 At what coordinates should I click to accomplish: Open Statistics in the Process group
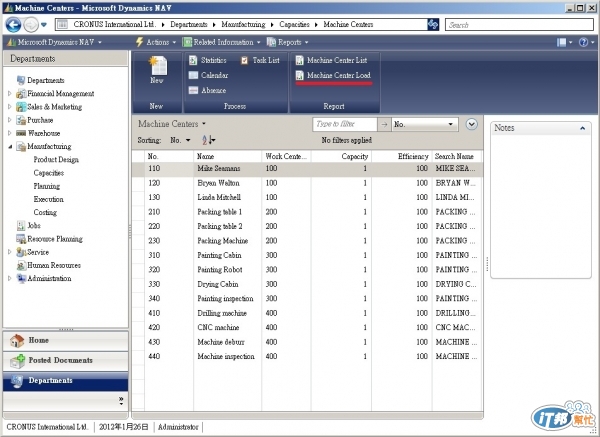208,60
